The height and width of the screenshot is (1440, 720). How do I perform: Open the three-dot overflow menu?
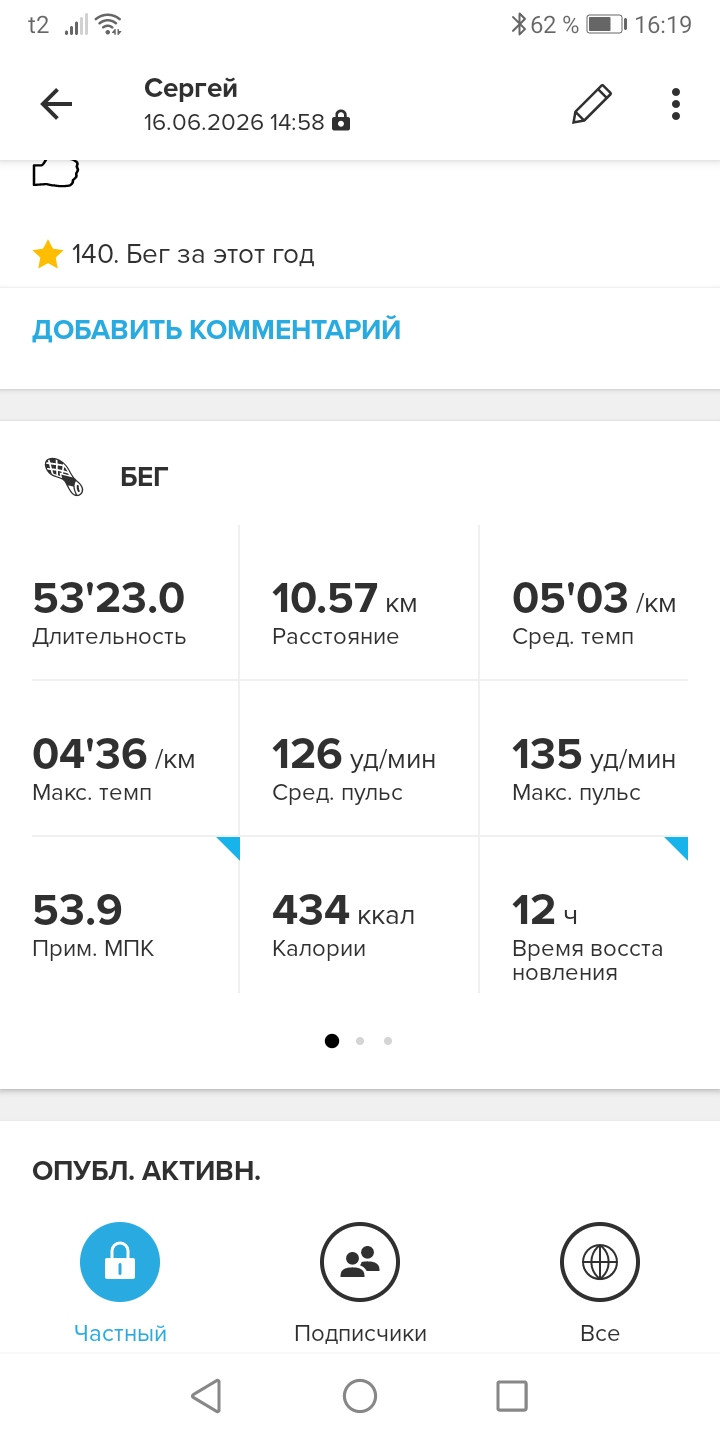coord(676,104)
